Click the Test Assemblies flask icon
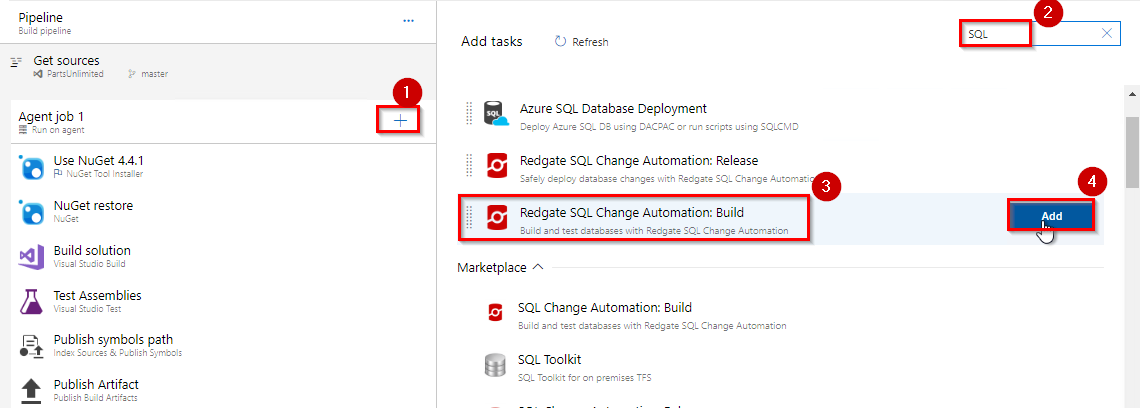1140x408 pixels. [x=32, y=301]
